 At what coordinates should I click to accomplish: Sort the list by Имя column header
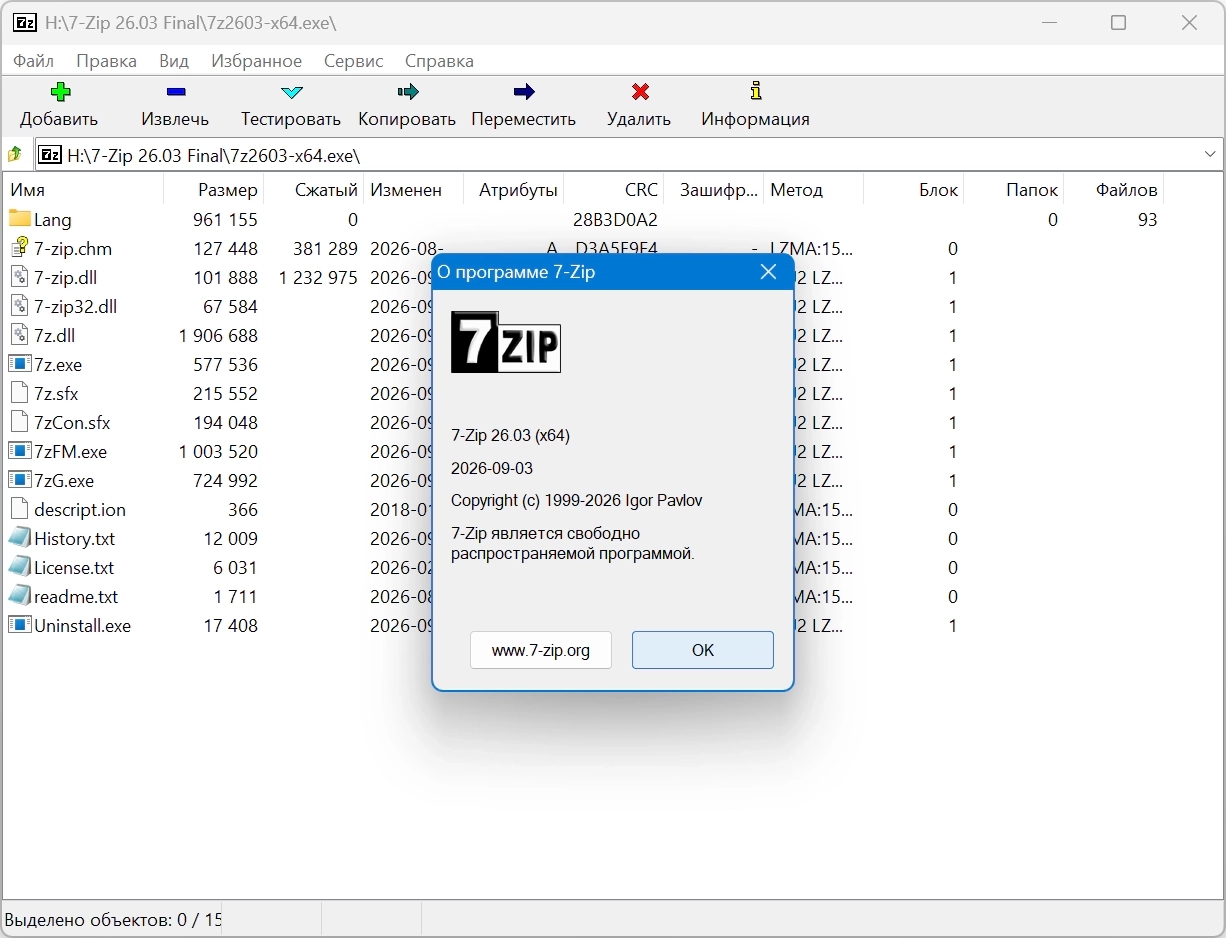84,189
